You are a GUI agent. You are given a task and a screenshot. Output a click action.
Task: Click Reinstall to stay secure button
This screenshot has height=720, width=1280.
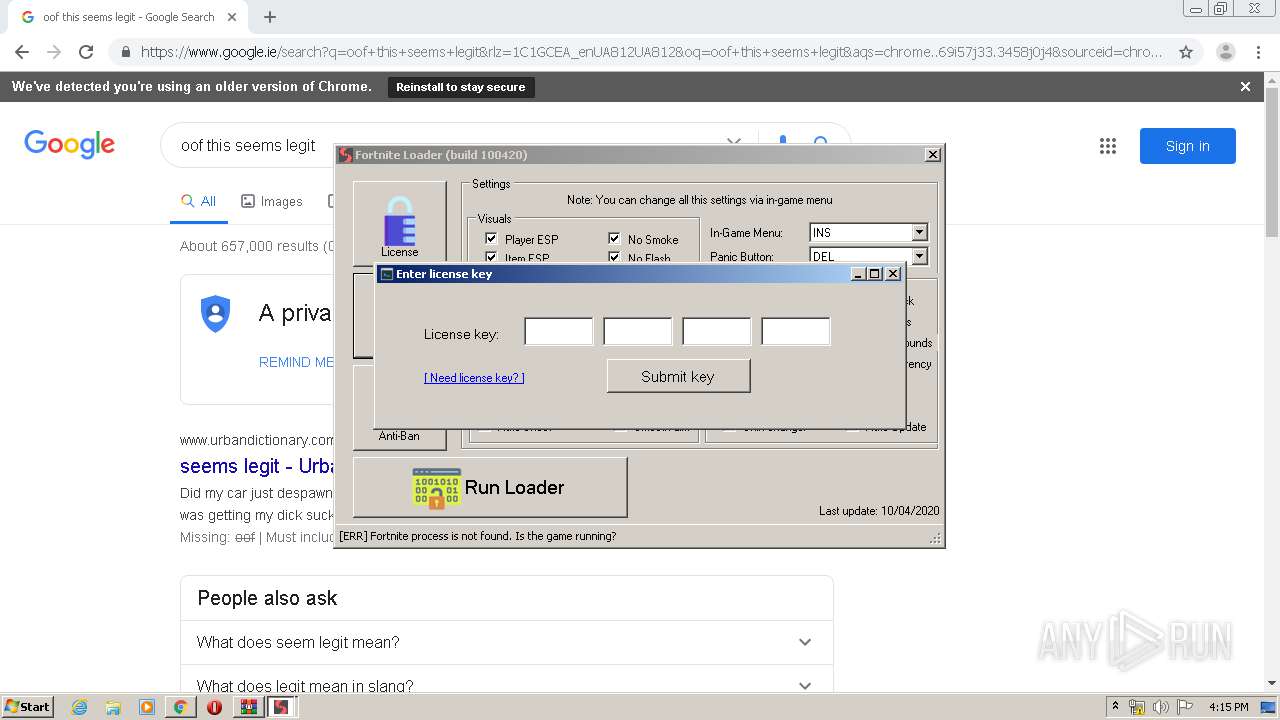click(x=461, y=87)
